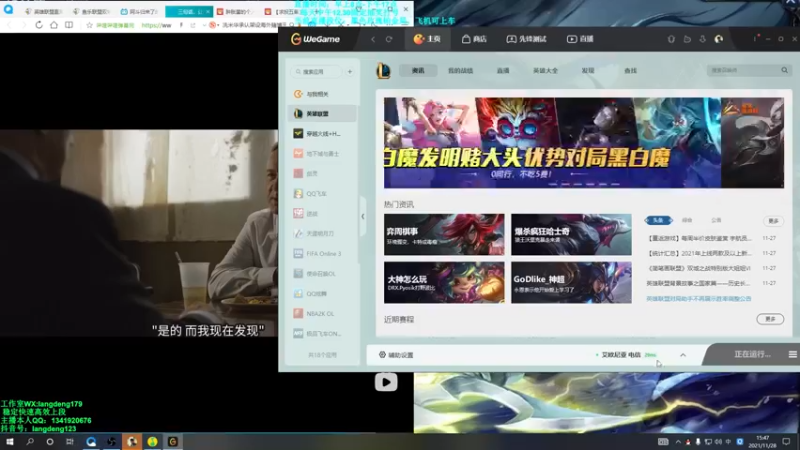800x450 pixels.
Task: Select QQ炫舞 in the game sidebar
Action: 322,294
